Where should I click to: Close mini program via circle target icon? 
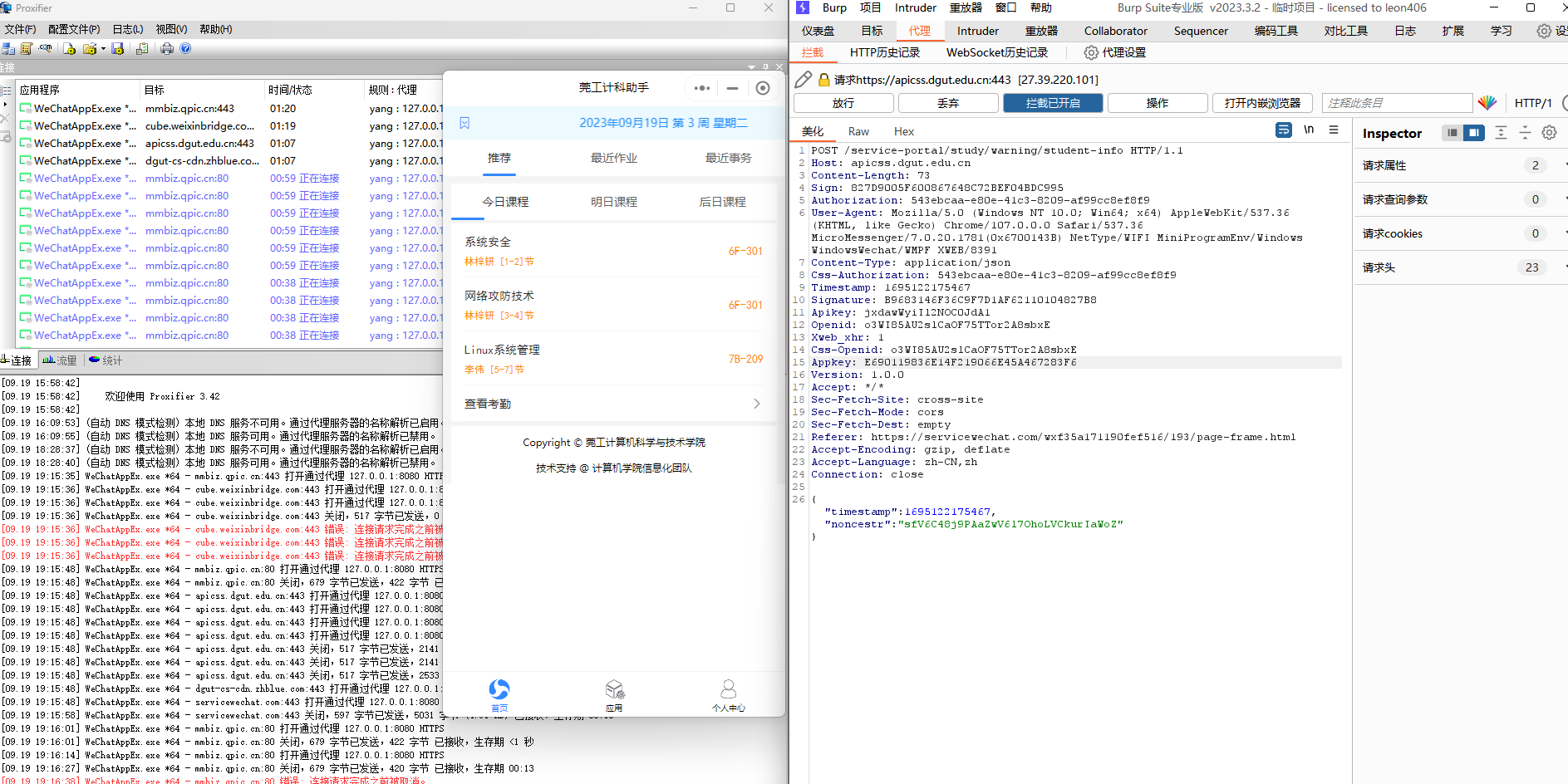pos(763,88)
